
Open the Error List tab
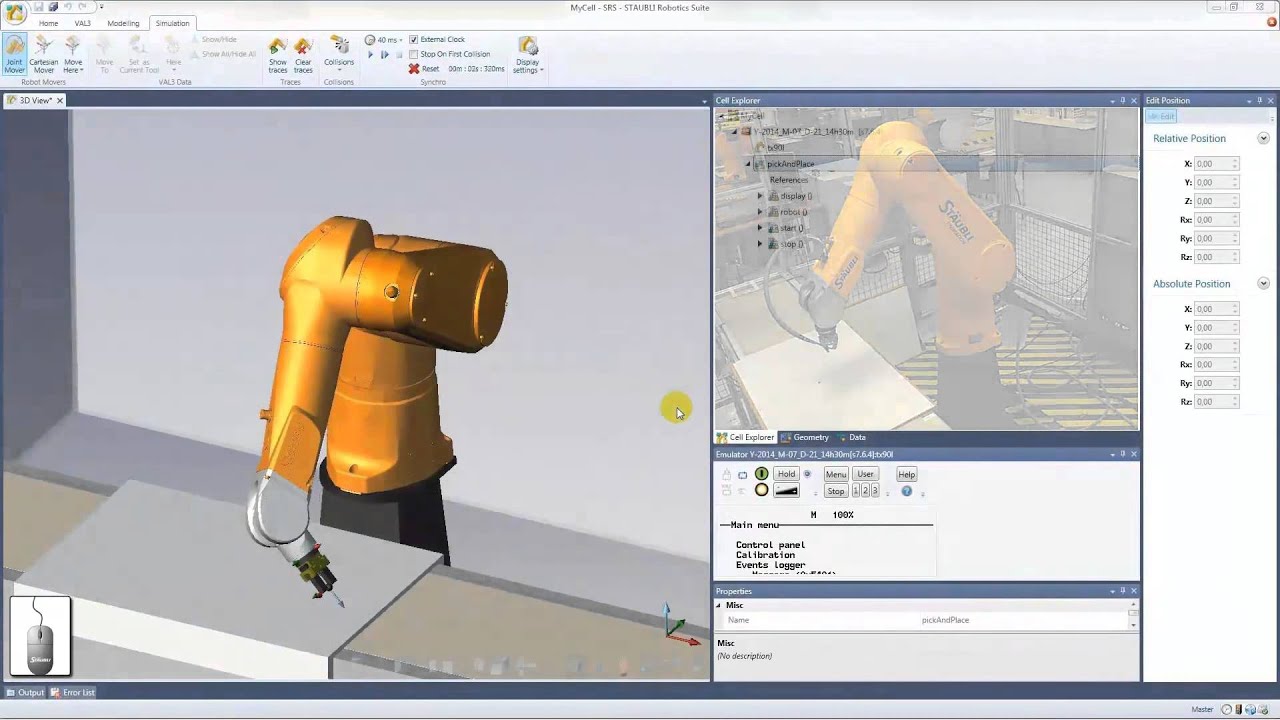pyautogui.click(x=73, y=692)
